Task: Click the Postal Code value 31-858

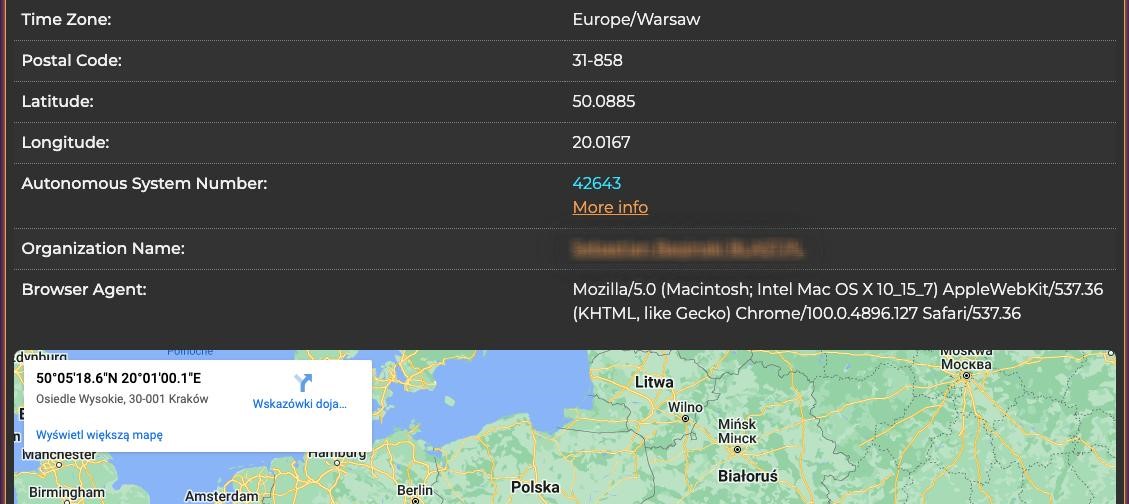Action: [597, 60]
